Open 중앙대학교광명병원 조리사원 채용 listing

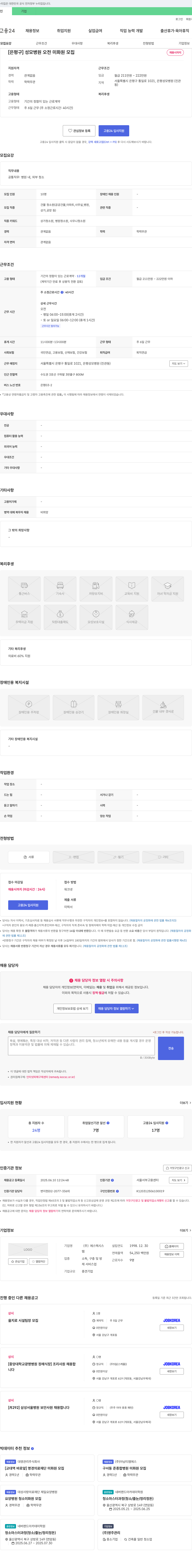(42, 1367)
